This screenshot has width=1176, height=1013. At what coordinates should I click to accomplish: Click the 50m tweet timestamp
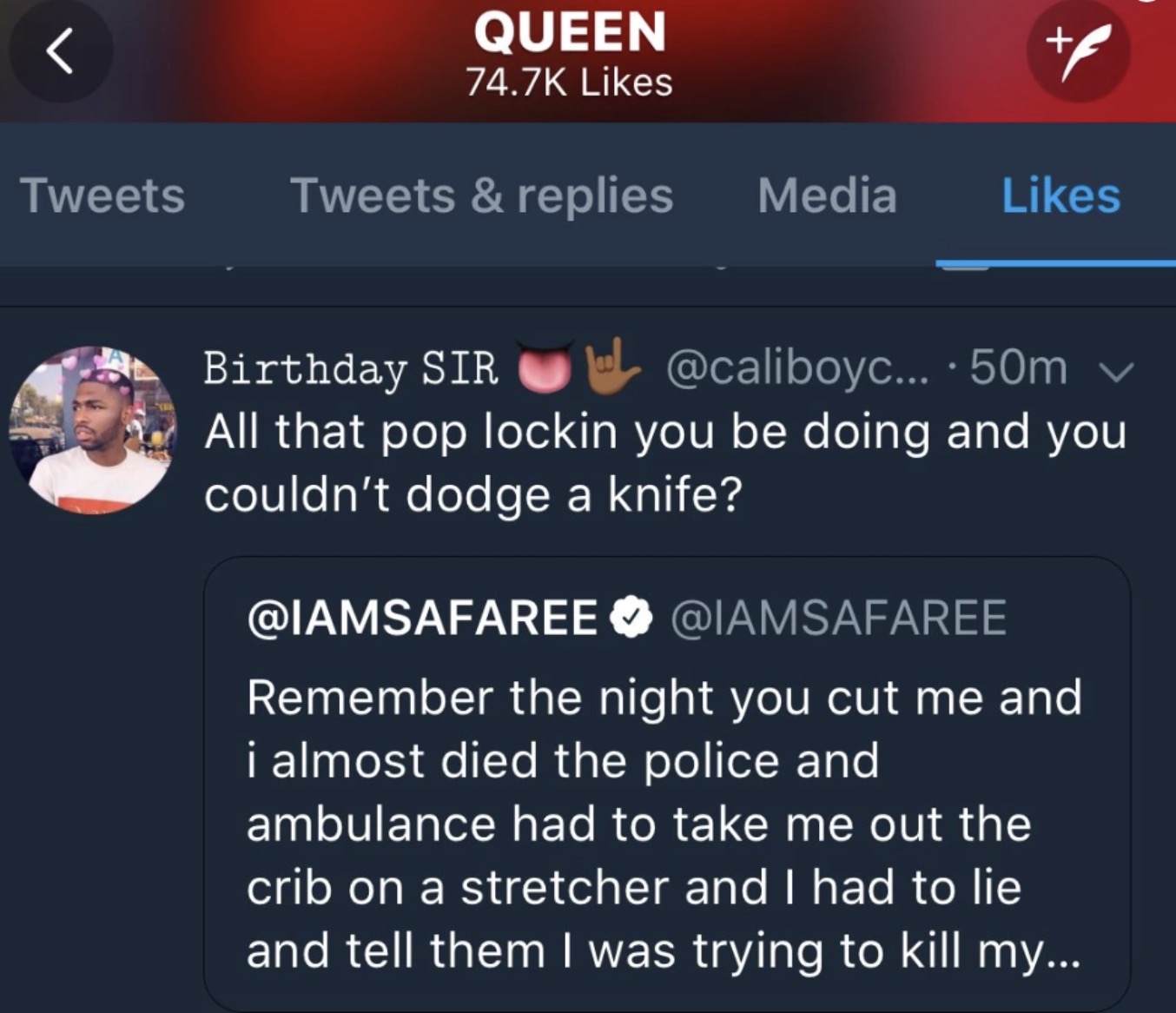pyautogui.click(x=1018, y=367)
